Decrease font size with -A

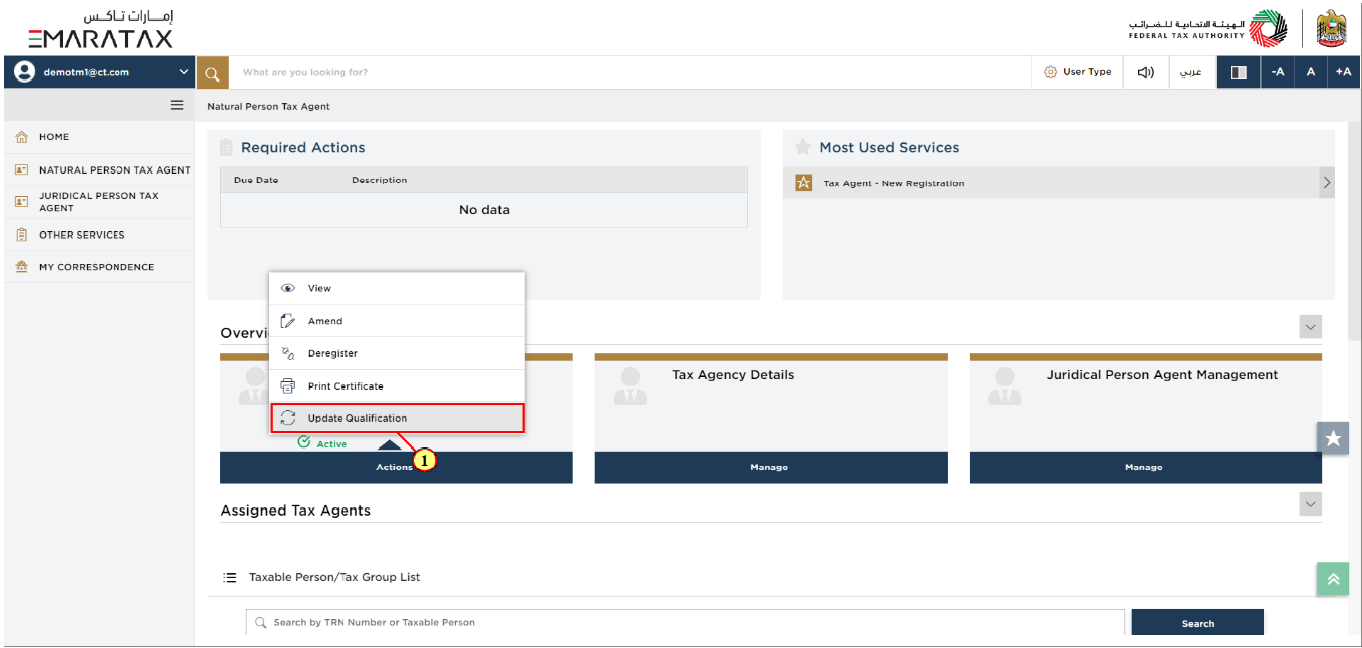tap(1277, 72)
